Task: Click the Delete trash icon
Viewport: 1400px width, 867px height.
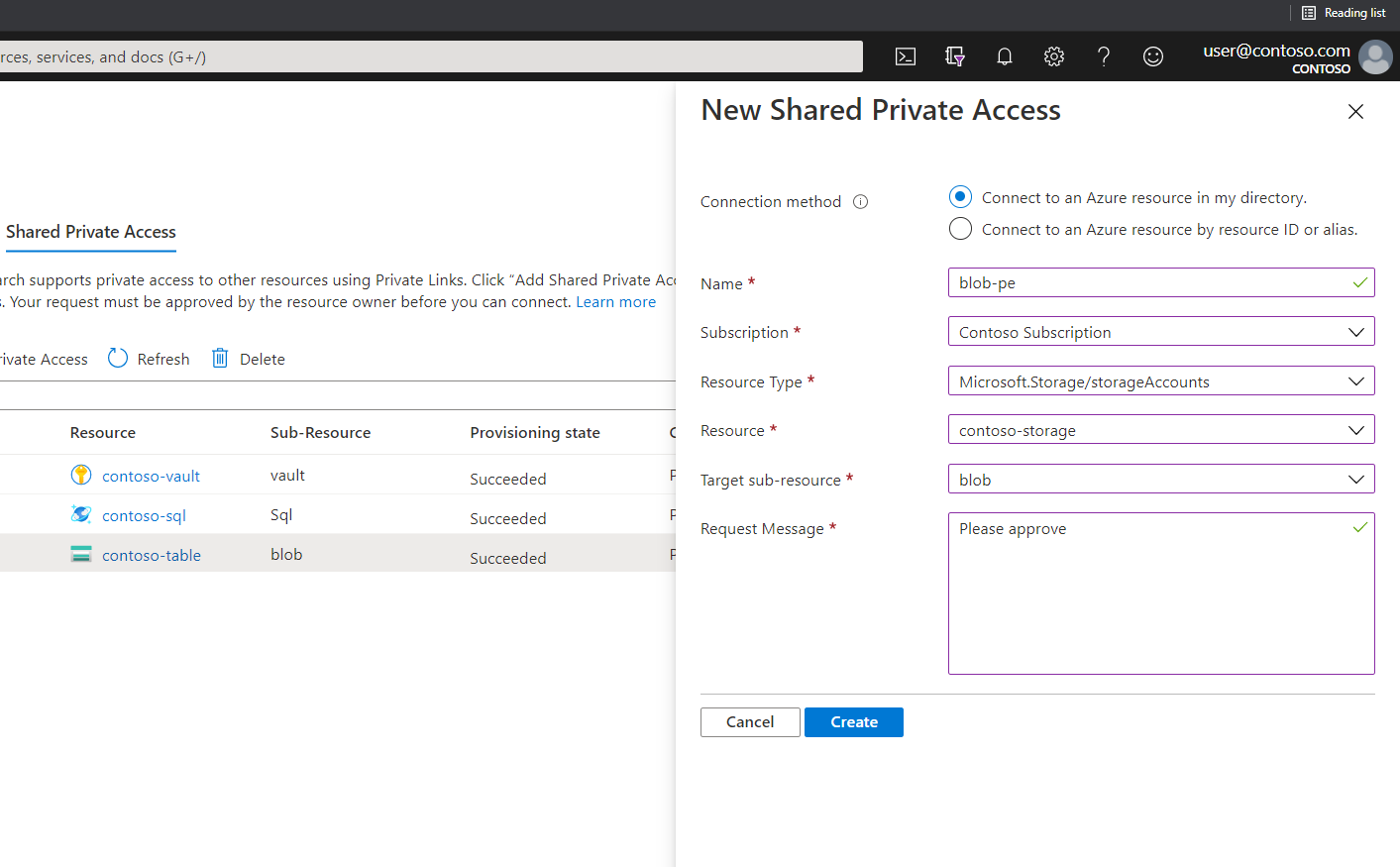Action: tap(220, 359)
